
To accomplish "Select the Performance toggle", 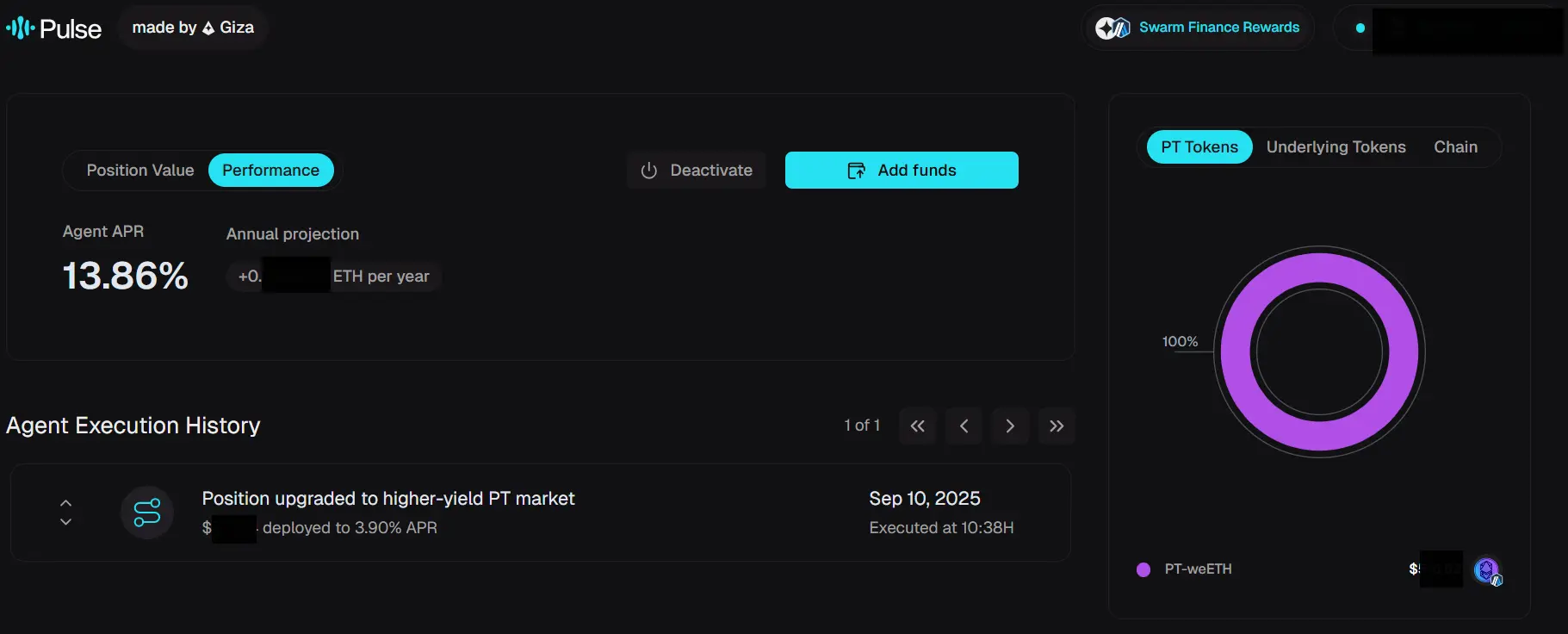I will click(x=270, y=171).
